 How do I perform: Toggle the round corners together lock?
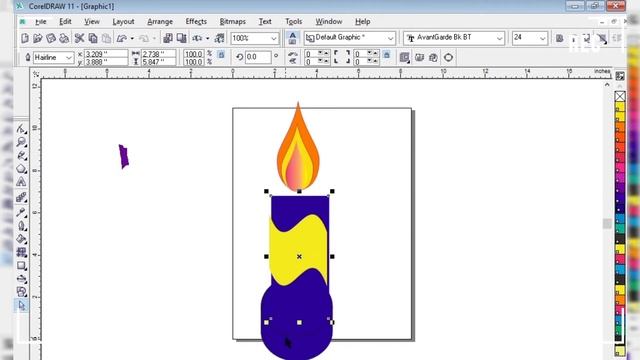click(387, 55)
